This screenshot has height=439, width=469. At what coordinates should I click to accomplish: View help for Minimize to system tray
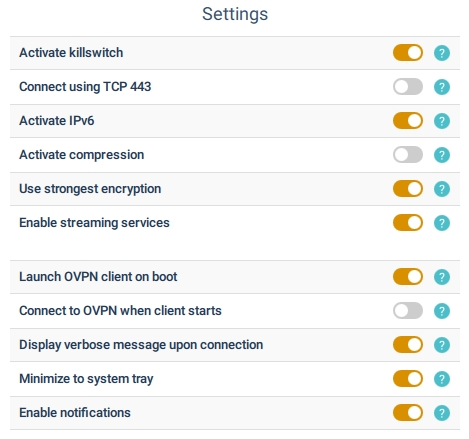442,379
